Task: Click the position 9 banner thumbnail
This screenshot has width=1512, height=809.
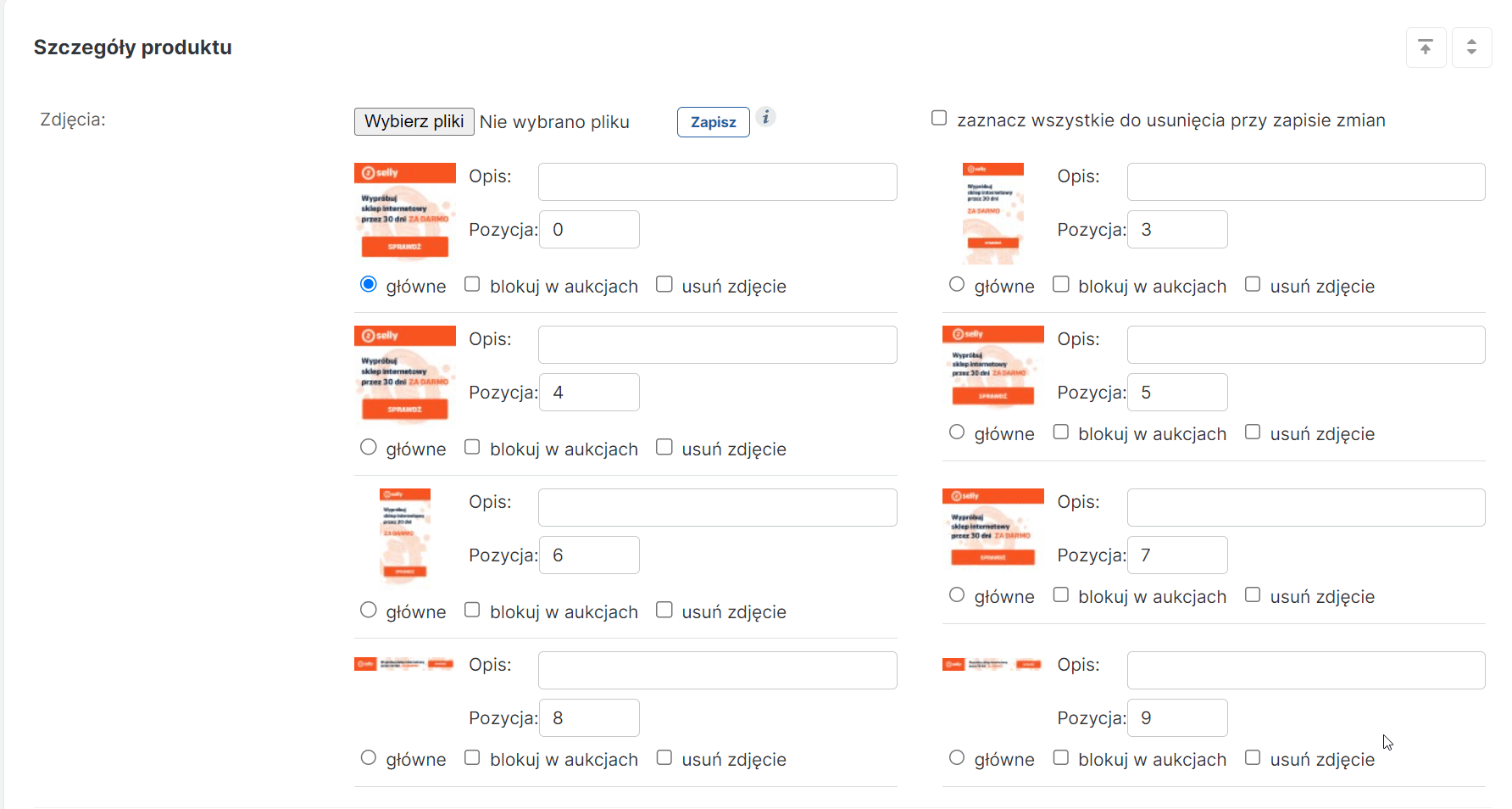Action: coord(992,664)
